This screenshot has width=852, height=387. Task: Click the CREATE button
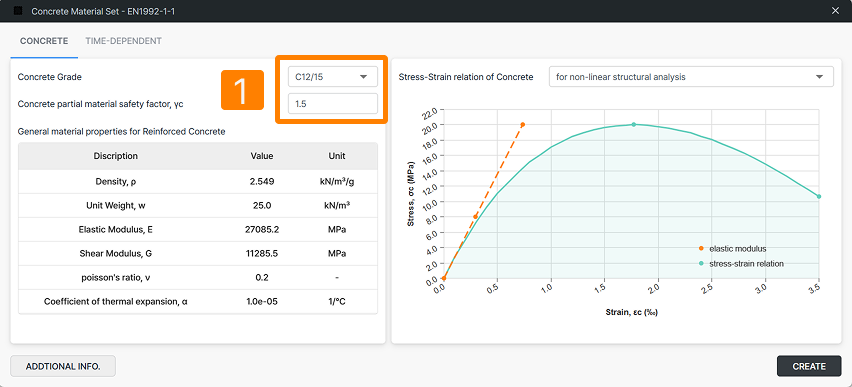(x=809, y=366)
